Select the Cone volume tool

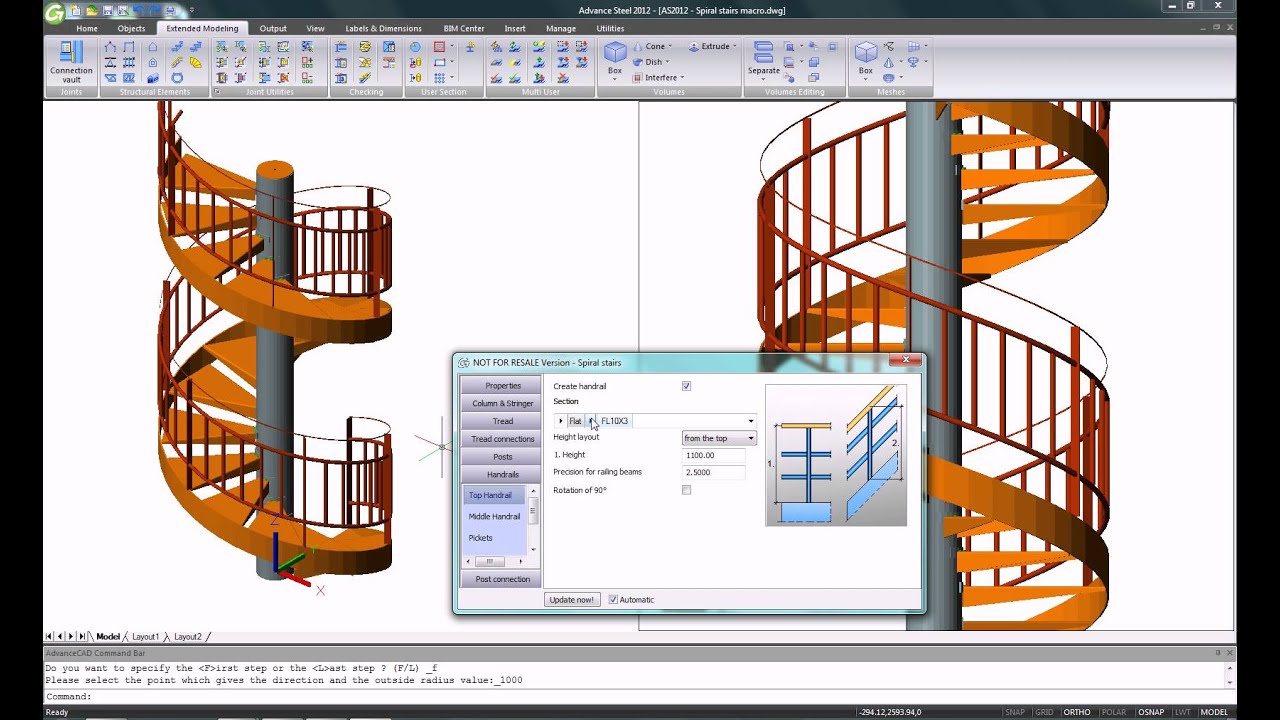point(651,46)
